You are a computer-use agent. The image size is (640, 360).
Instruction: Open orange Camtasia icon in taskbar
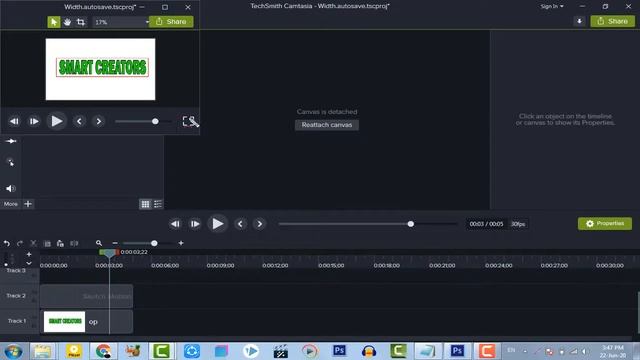pyautogui.click(x=487, y=351)
